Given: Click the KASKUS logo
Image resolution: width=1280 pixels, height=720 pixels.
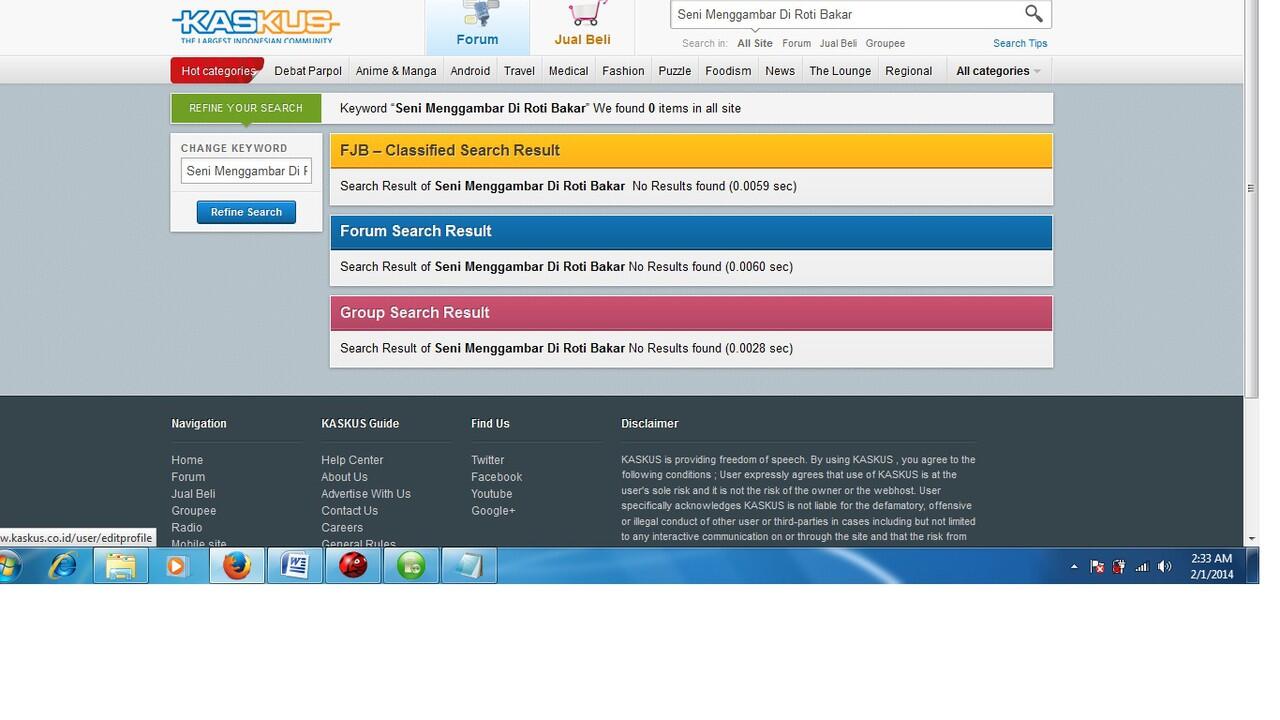Looking at the screenshot, I should [256, 25].
